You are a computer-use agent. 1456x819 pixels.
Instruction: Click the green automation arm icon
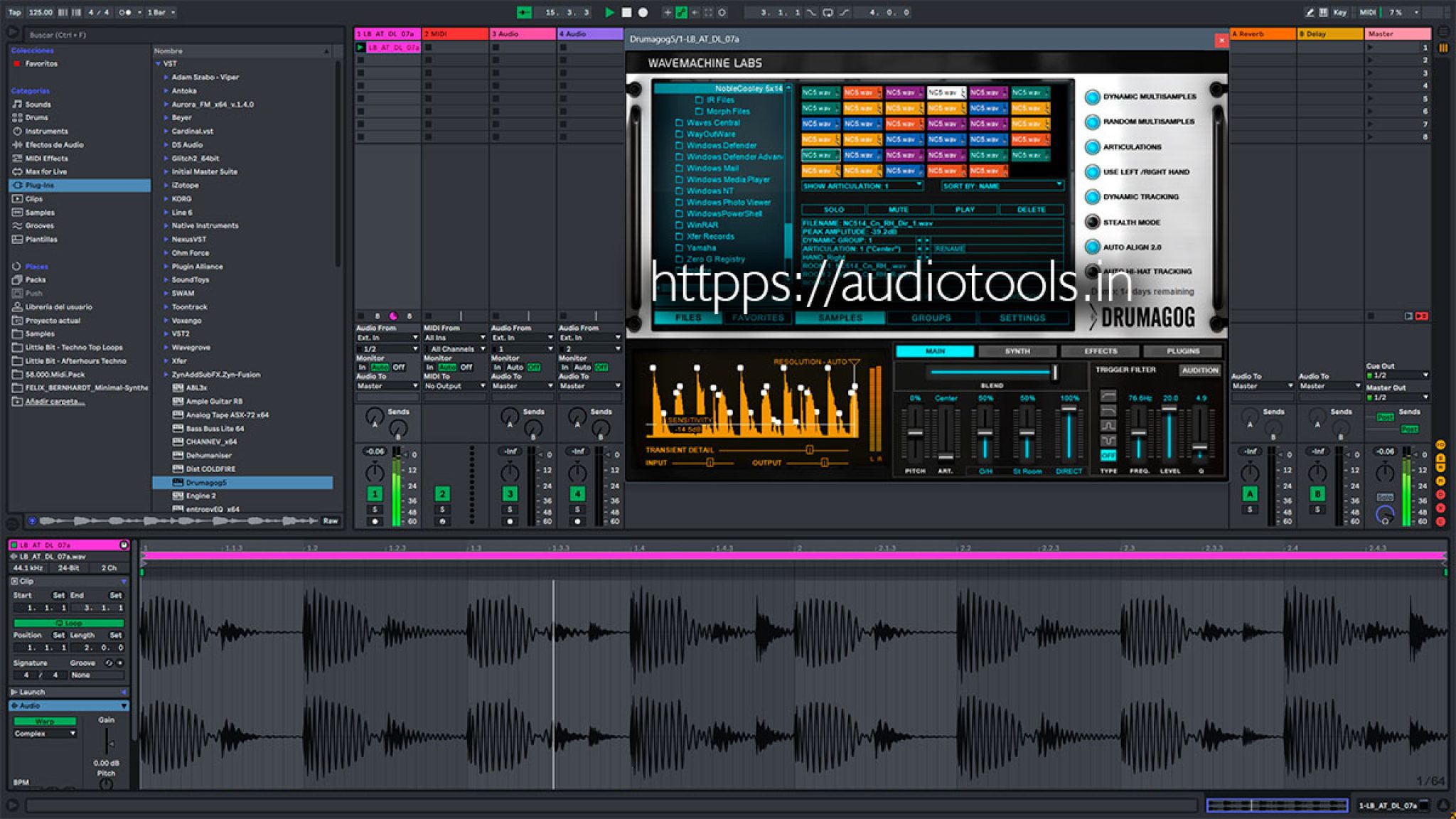coord(681,12)
